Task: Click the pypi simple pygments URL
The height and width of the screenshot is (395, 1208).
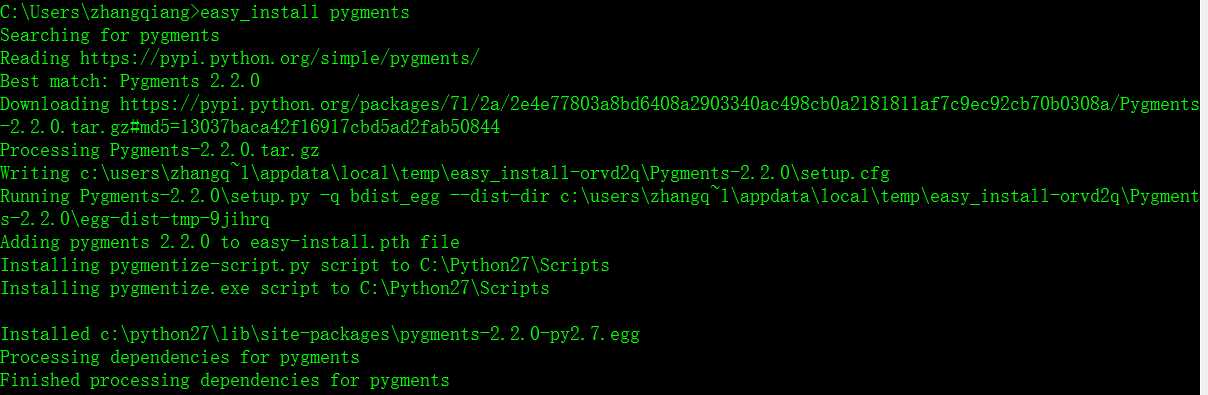Action: pyautogui.click(x=279, y=58)
